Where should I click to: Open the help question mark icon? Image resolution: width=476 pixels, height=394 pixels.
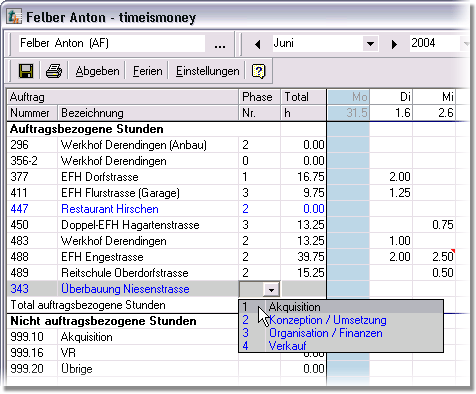(x=259, y=71)
